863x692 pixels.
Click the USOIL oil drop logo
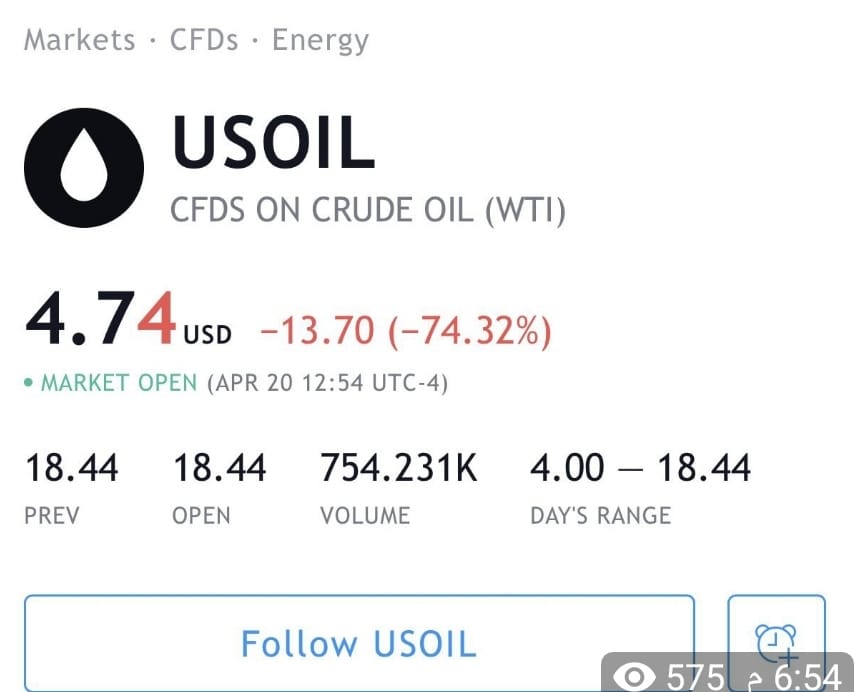[84, 167]
